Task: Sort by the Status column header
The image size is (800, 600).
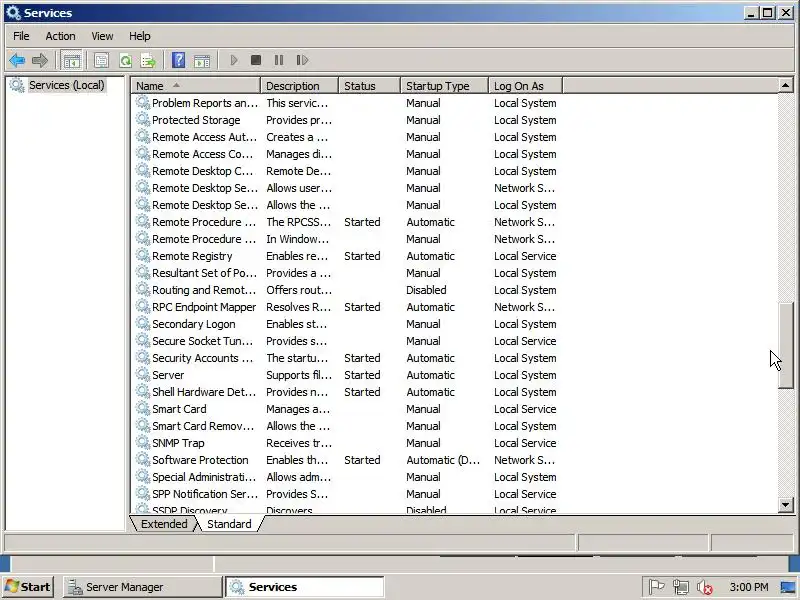Action: 369,86
